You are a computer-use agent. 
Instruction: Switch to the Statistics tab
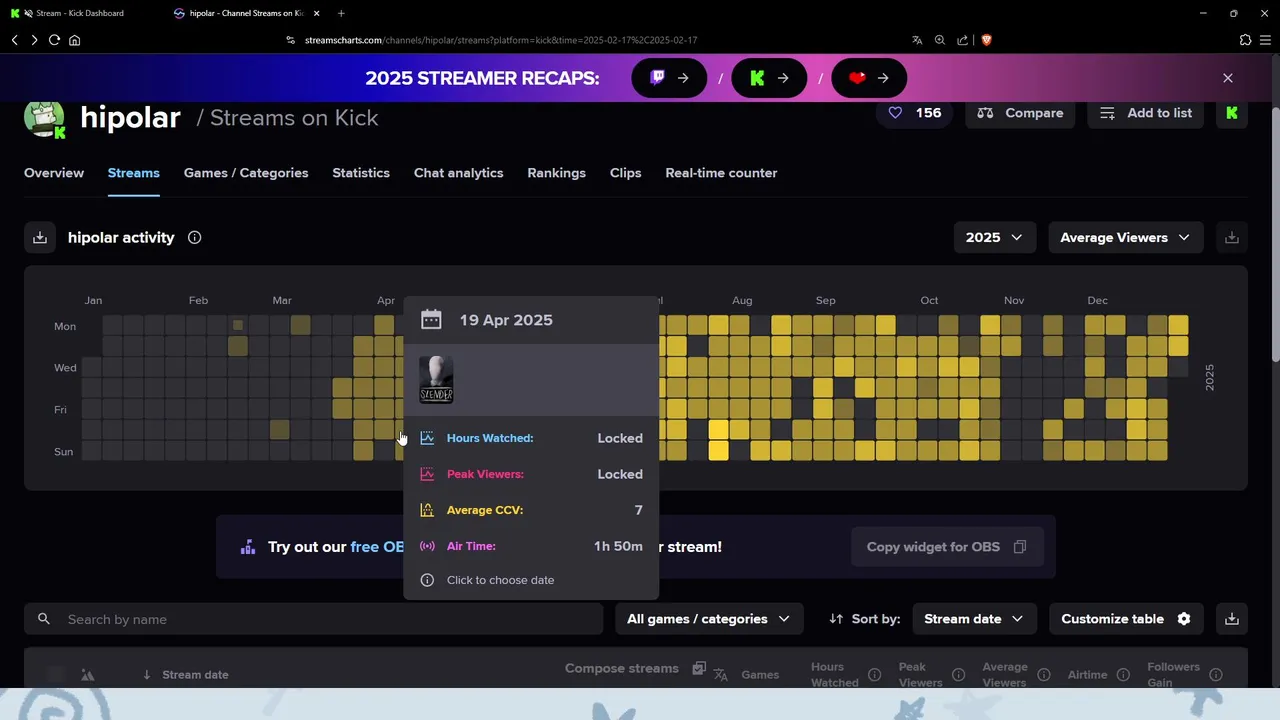point(361,173)
